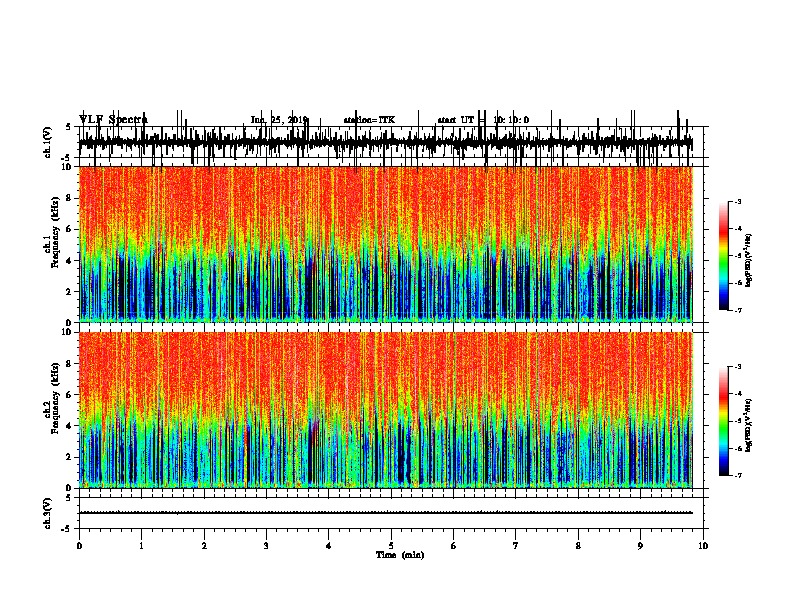Click the '-5' tick on ch.3(V) axis
The width and height of the screenshot is (792, 612).
tap(67, 529)
